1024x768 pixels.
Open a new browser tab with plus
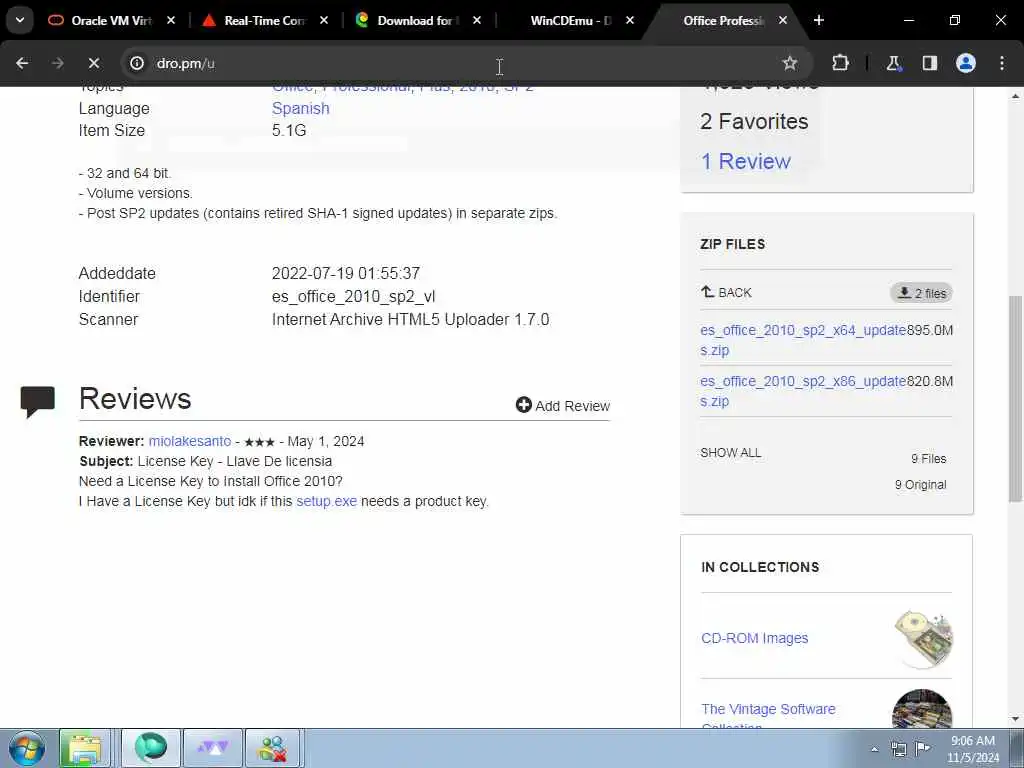click(819, 20)
